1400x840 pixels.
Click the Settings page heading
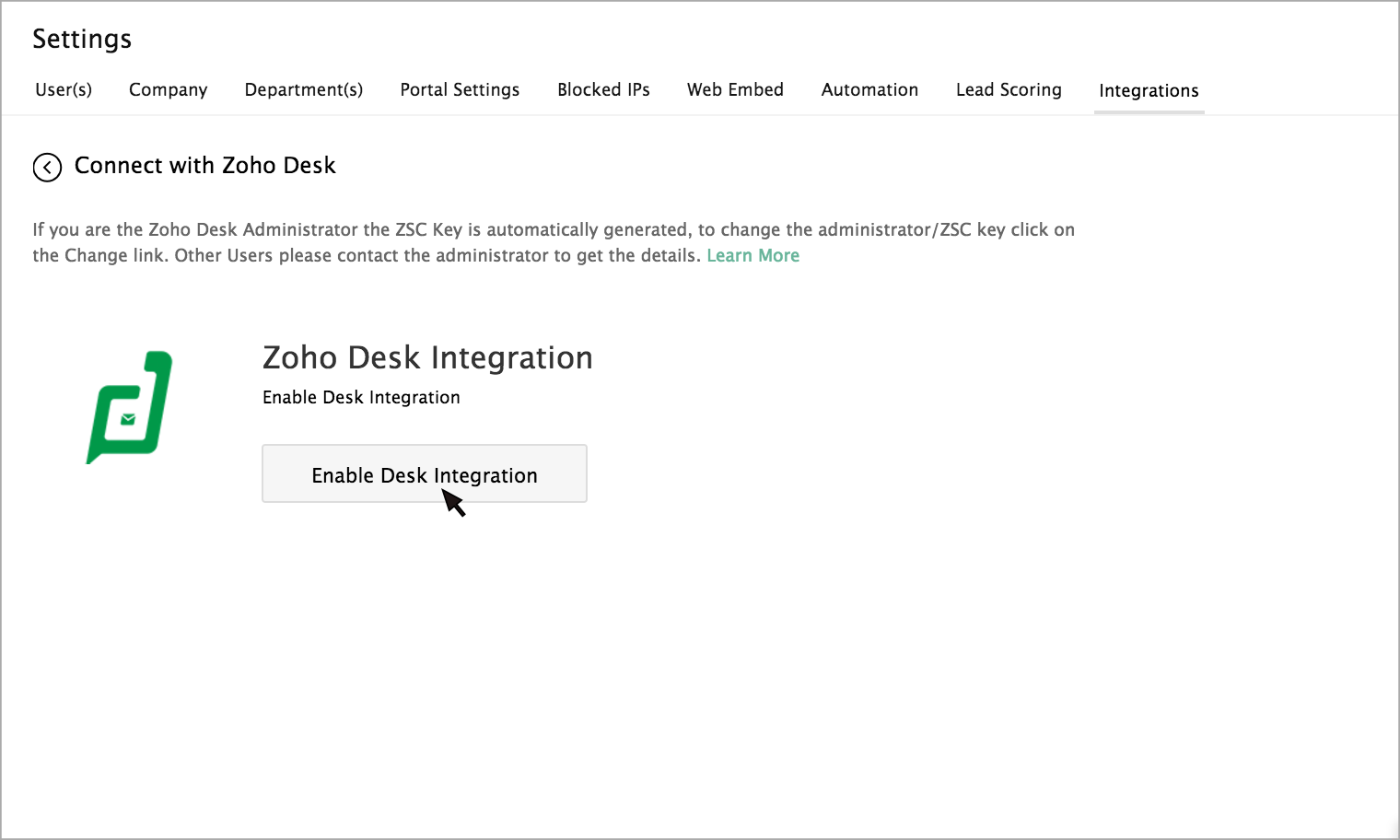[x=82, y=39]
